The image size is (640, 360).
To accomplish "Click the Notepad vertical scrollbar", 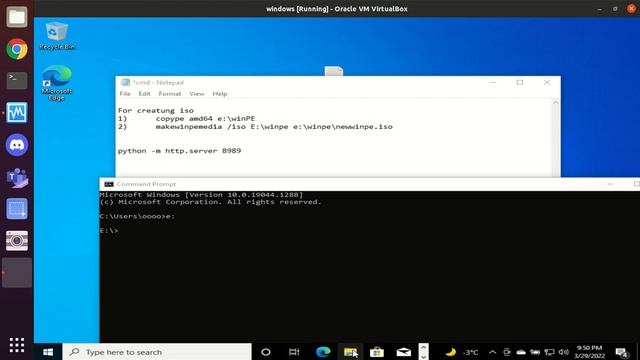I will (556, 138).
